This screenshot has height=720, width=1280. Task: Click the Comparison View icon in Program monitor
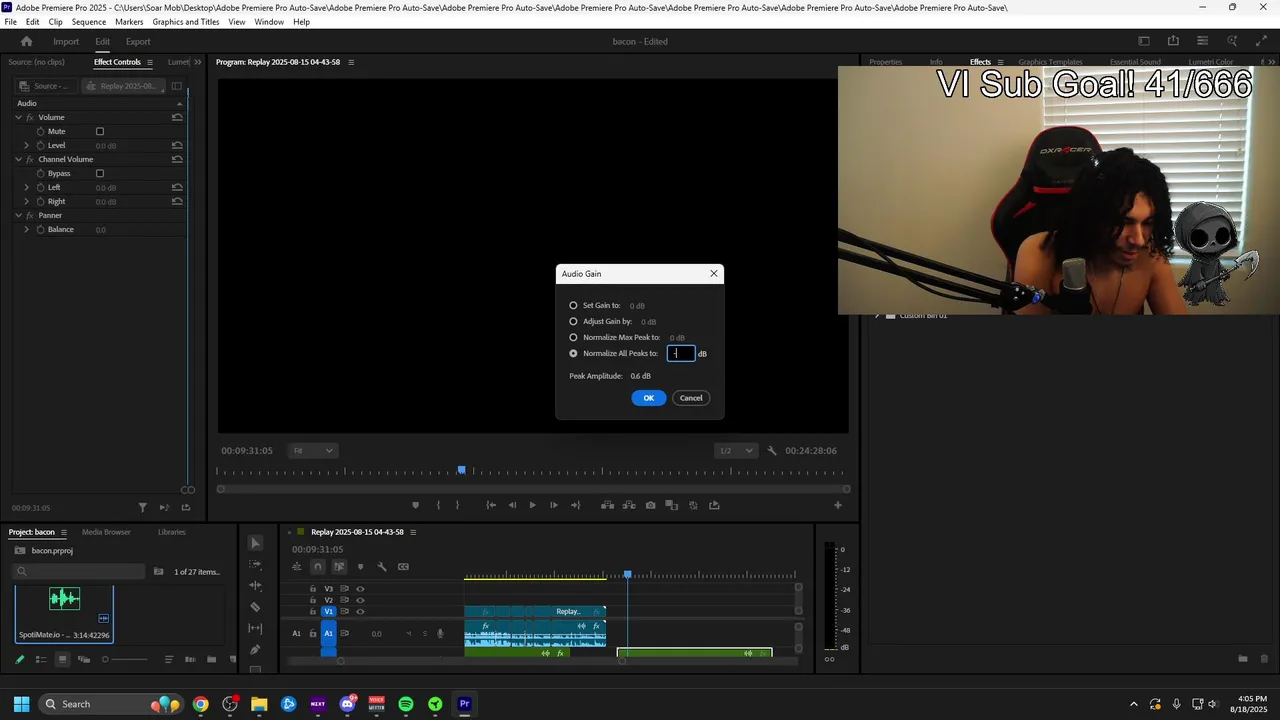672,505
